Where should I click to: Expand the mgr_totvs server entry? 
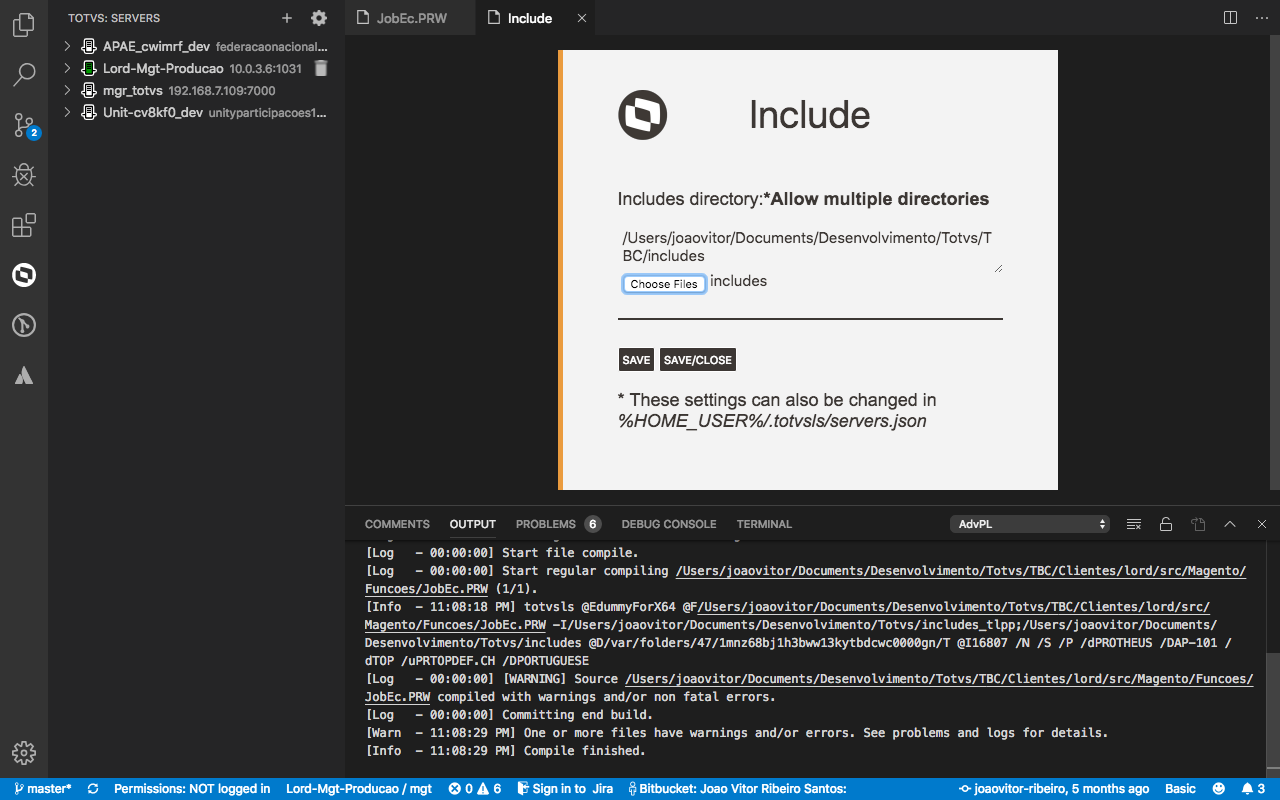(x=66, y=90)
